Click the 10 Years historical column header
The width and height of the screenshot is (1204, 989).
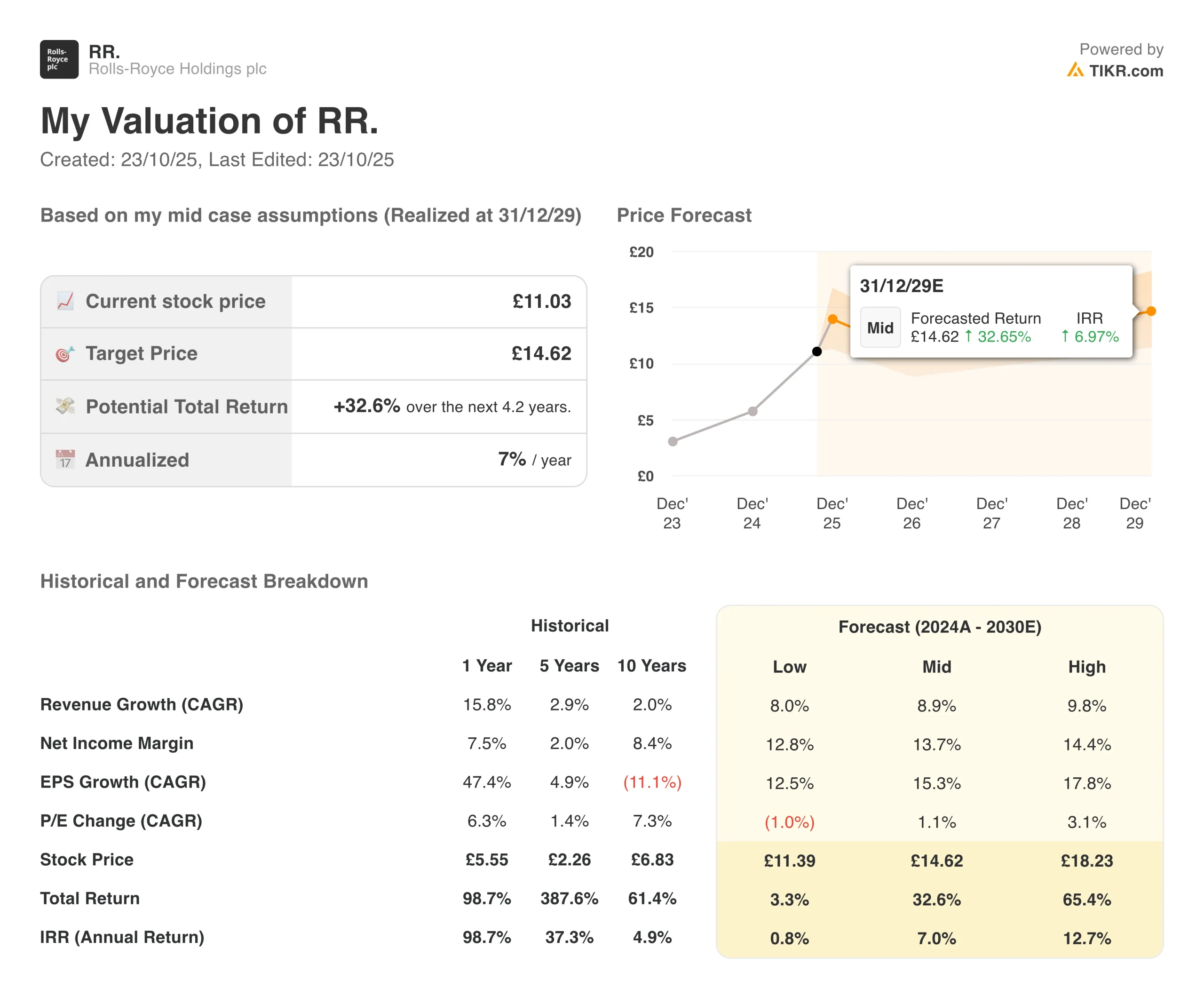(x=651, y=665)
